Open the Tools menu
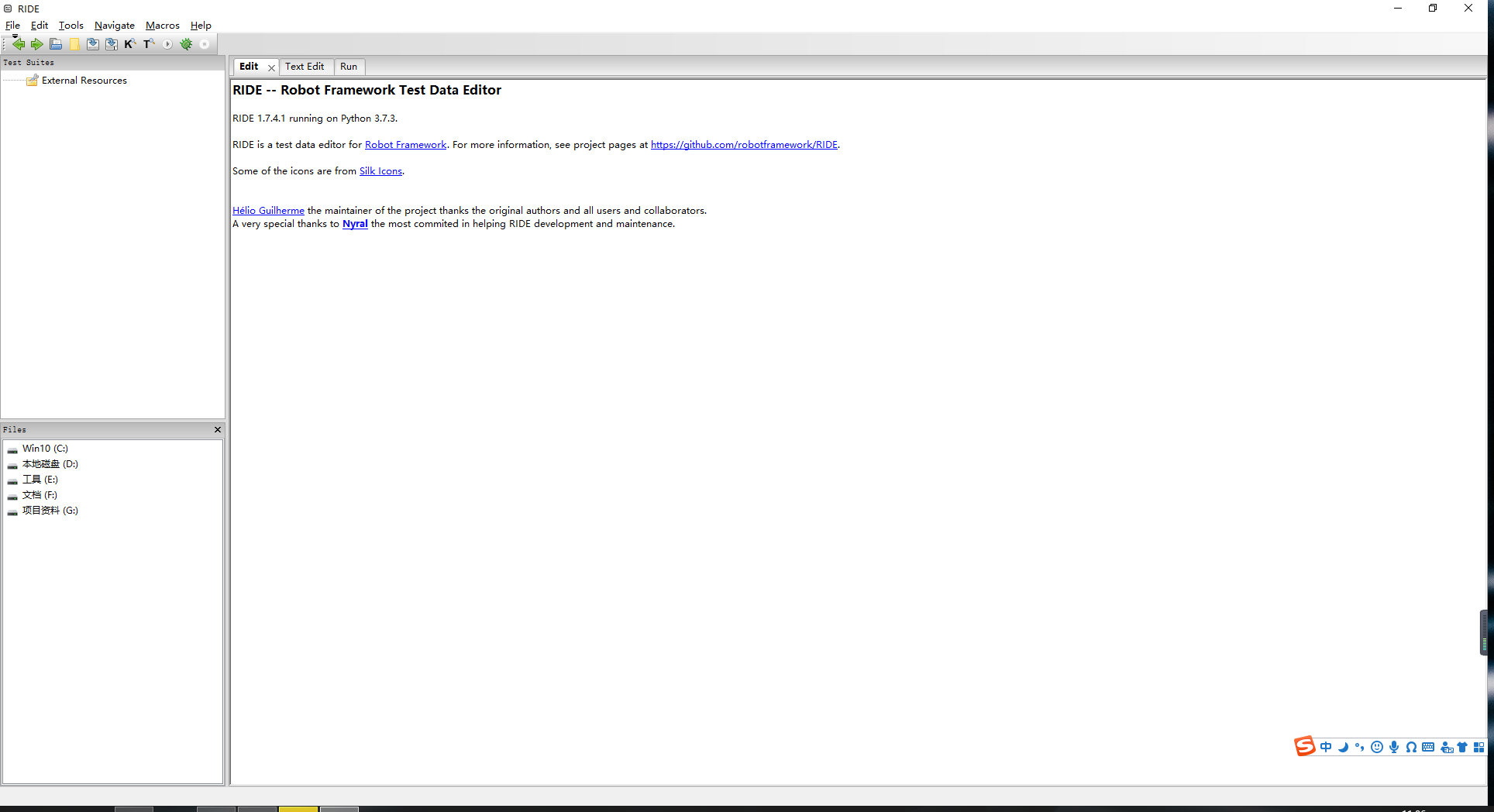This screenshot has height=812, width=1494. [71, 26]
